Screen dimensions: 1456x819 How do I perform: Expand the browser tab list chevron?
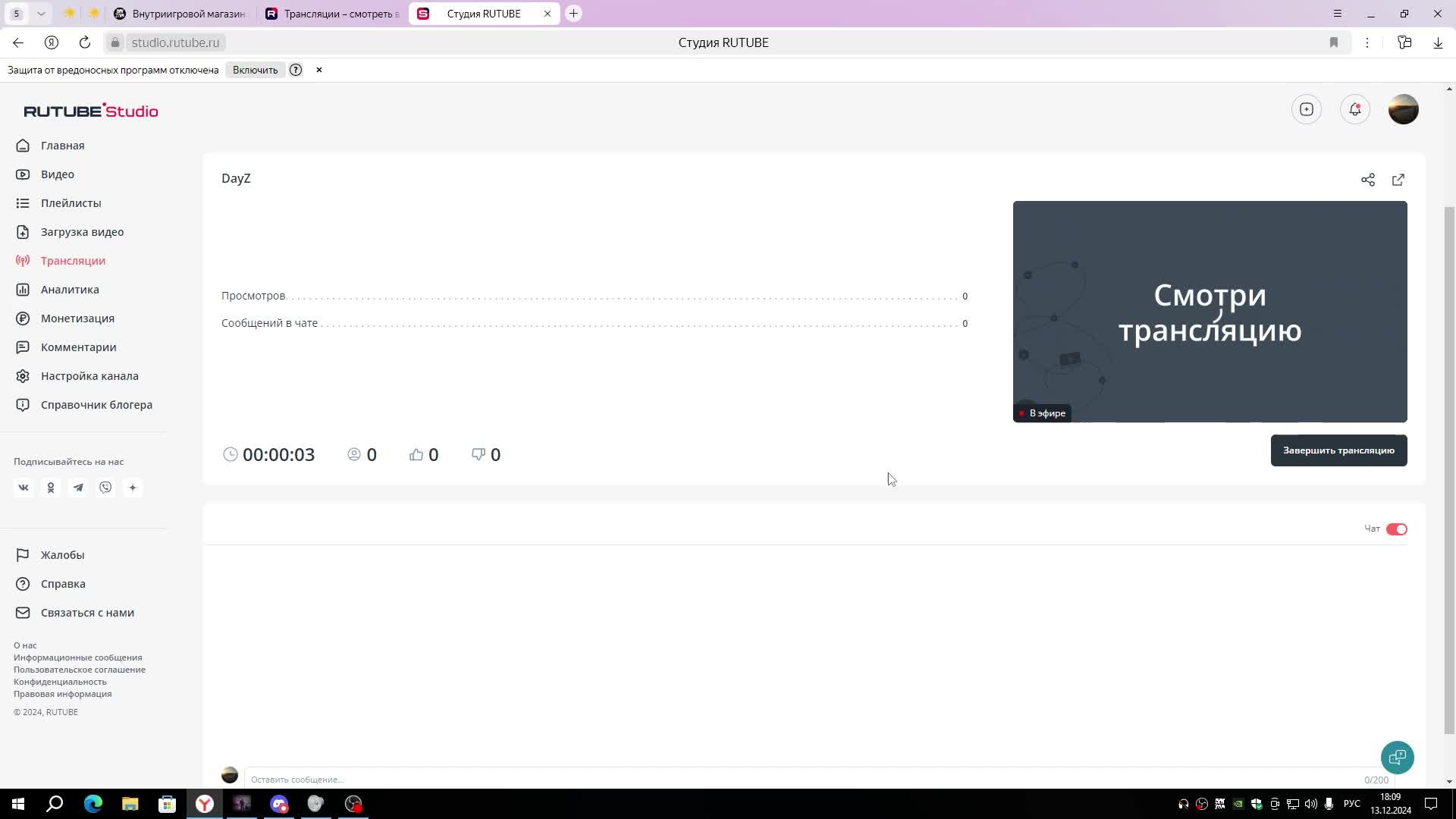click(41, 14)
